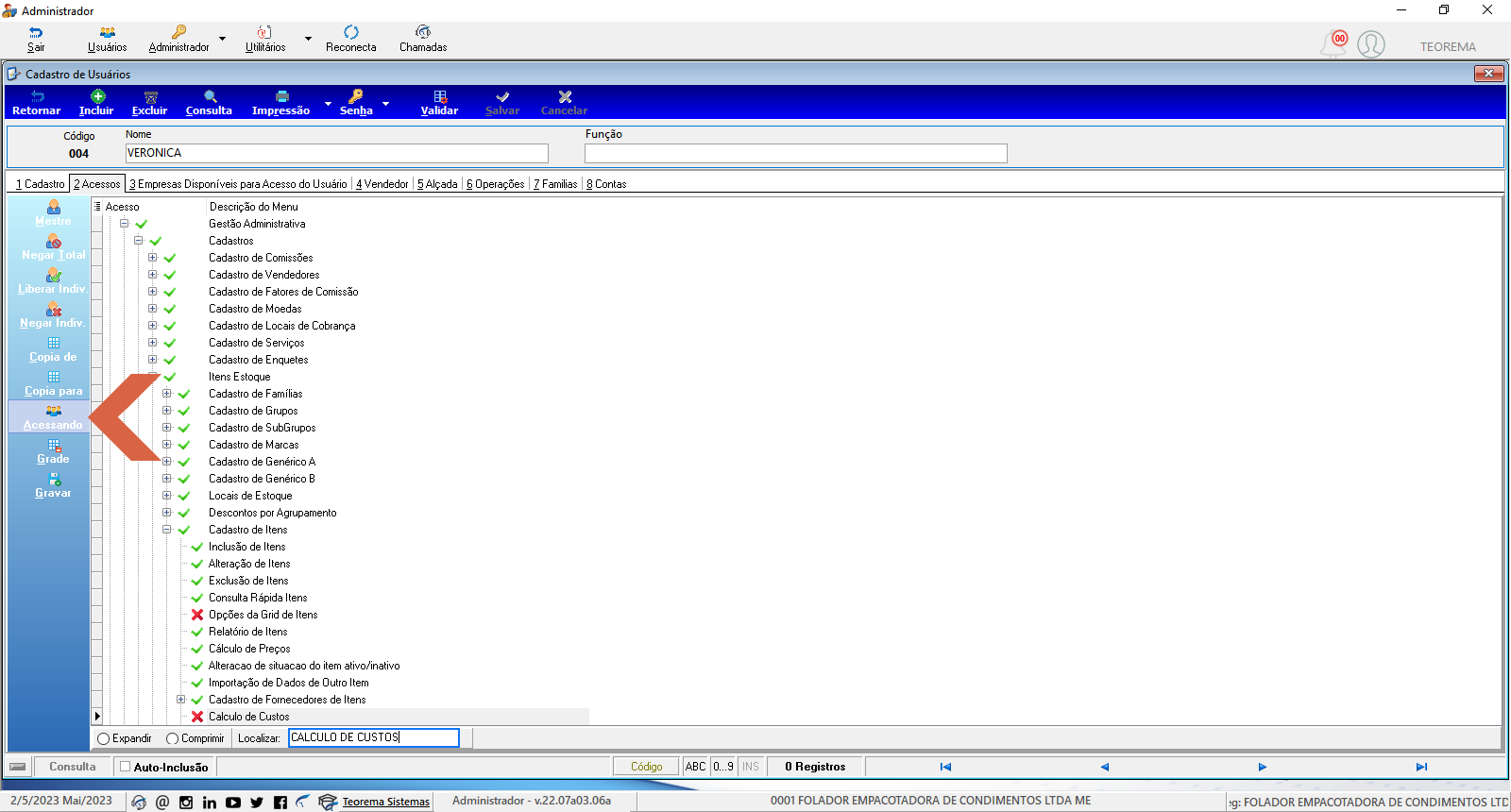1511x812 pixels.
Task: Go to the first record
Action: [x=945, y=767]
